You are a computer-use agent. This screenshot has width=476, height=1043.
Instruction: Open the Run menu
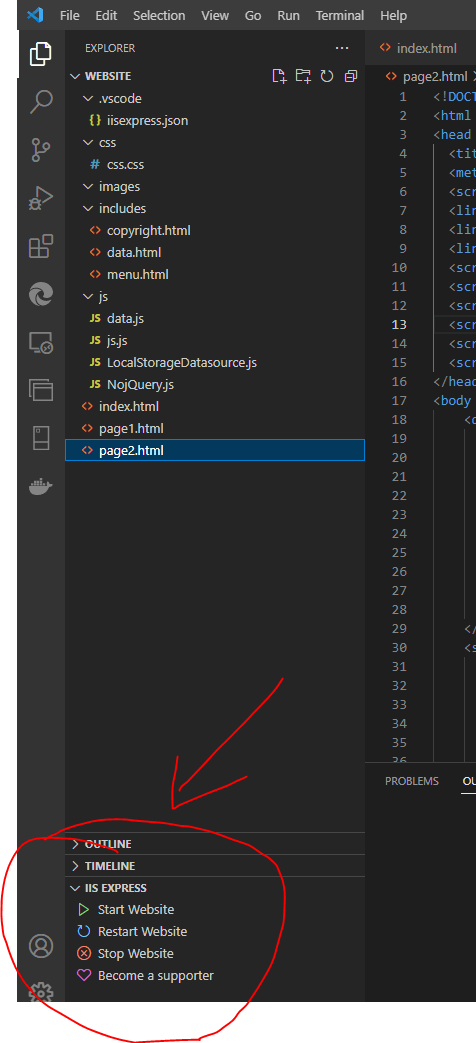(288, 15)
